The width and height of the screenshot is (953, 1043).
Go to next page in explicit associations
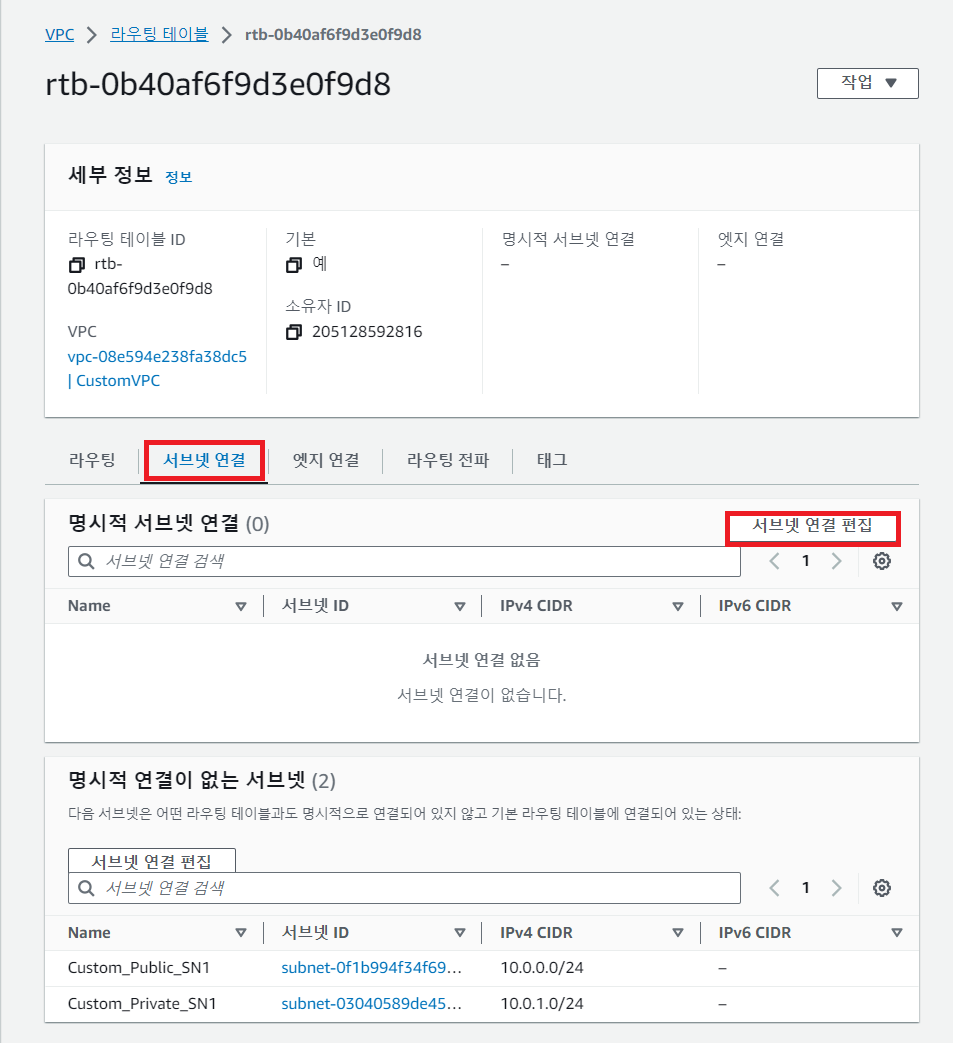pos(837,561)
